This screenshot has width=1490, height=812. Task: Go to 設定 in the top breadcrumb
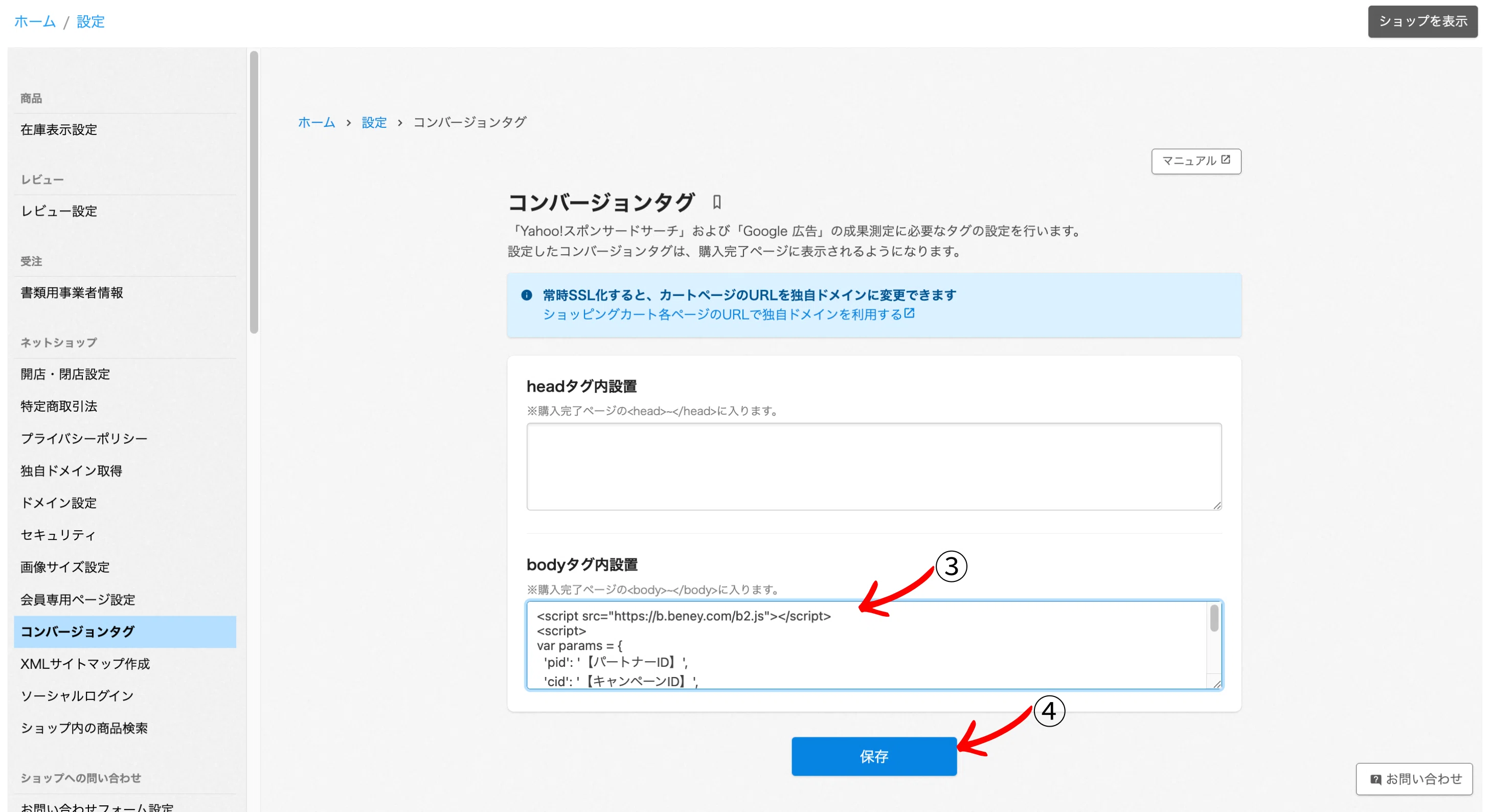91,21
